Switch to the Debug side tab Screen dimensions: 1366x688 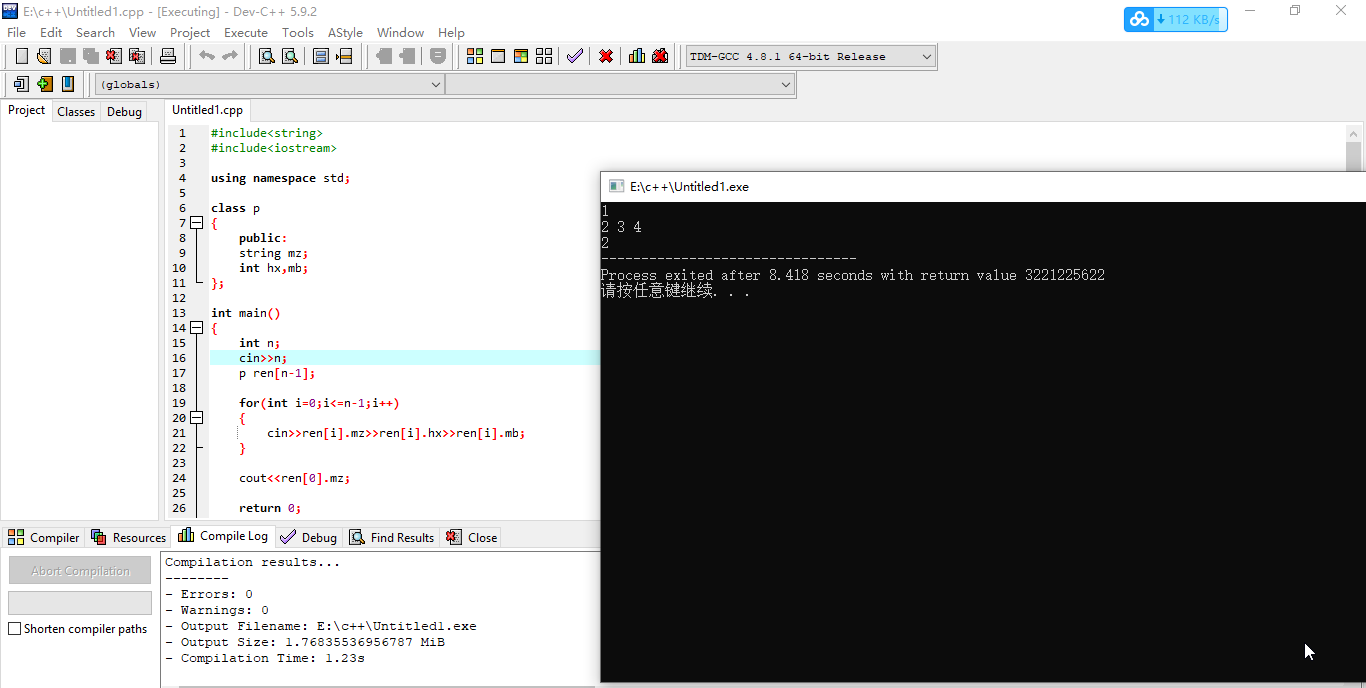coord(124,112)
